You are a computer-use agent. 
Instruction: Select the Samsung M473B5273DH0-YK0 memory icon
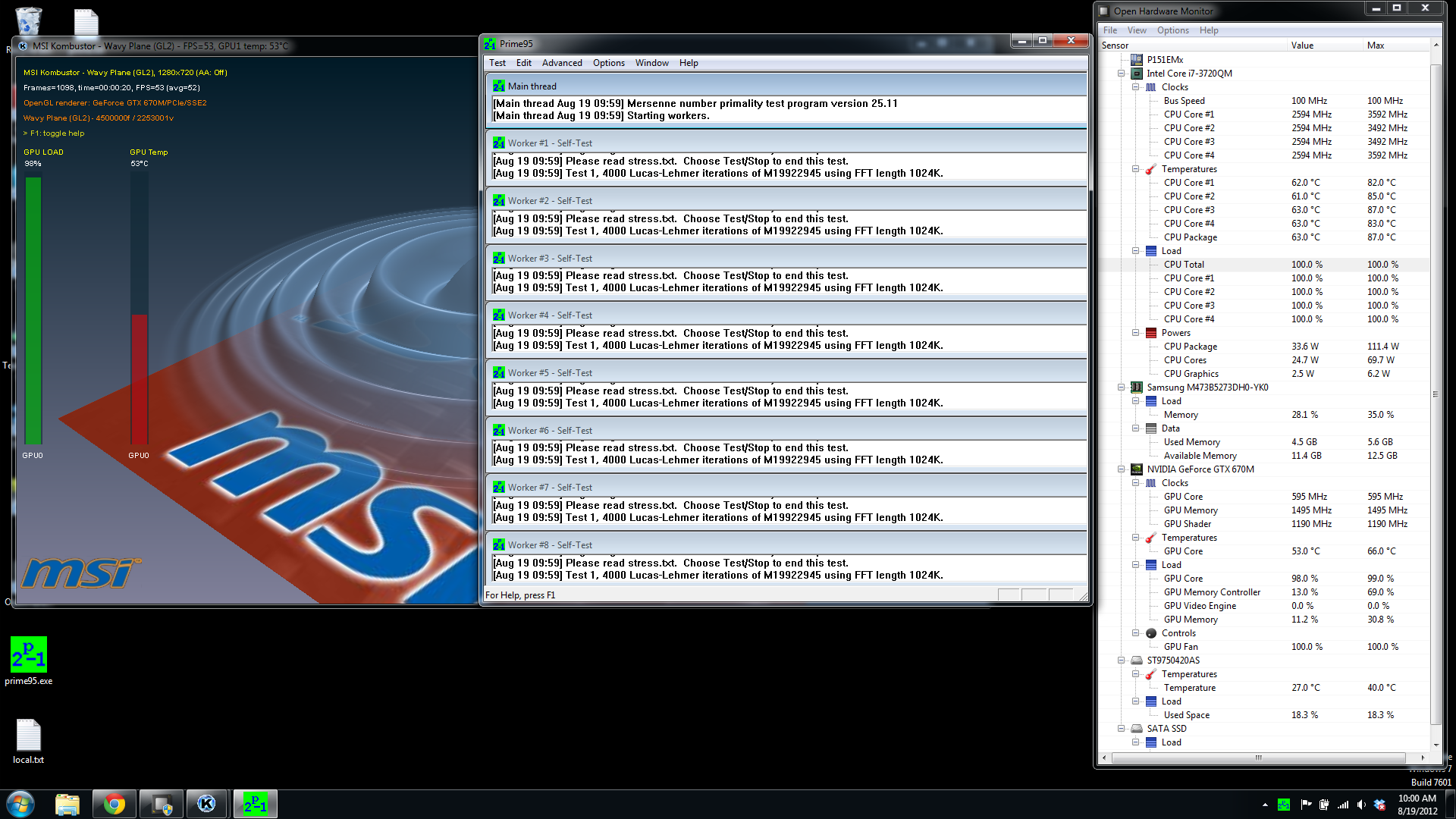coord(1137,388)
